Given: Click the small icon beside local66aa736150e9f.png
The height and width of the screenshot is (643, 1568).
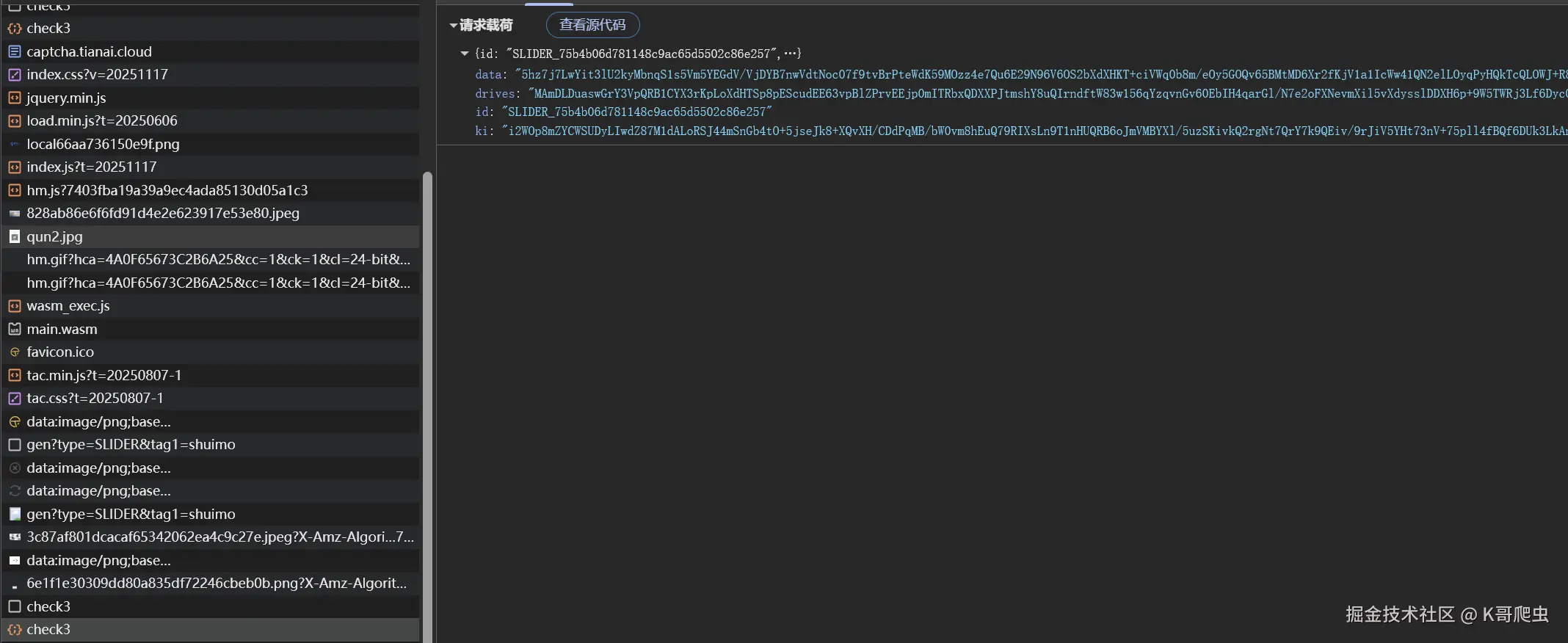Looking at the screenshot, I should pyautogui.click(x=15, y=144).
